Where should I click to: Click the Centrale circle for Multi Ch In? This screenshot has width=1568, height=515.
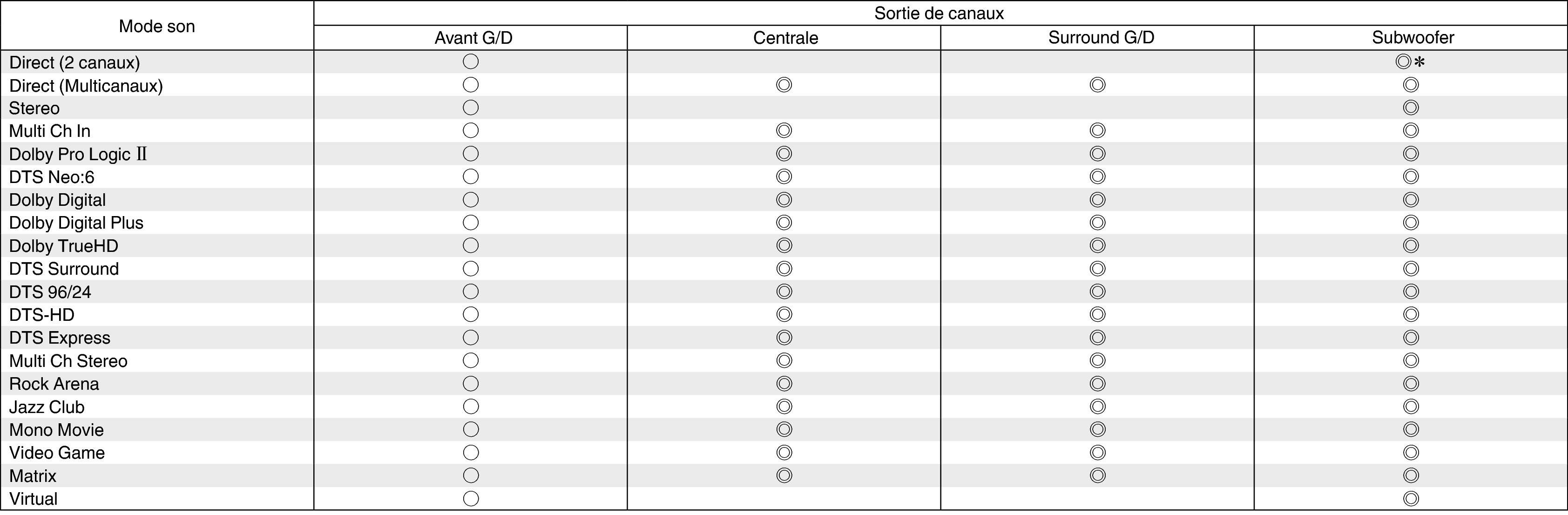click(784, 130)
